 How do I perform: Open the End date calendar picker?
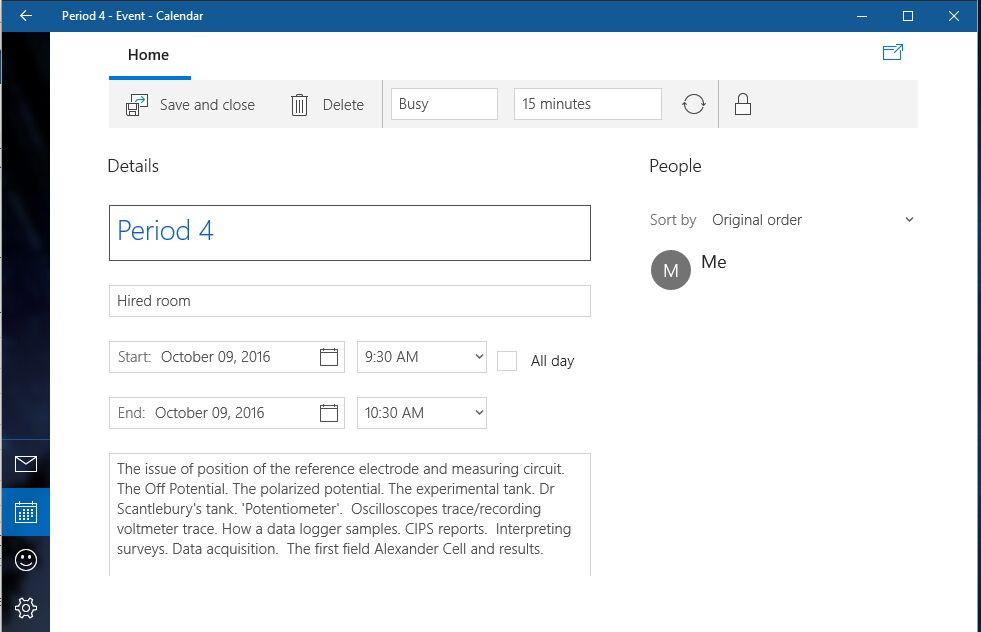point(328,413)
